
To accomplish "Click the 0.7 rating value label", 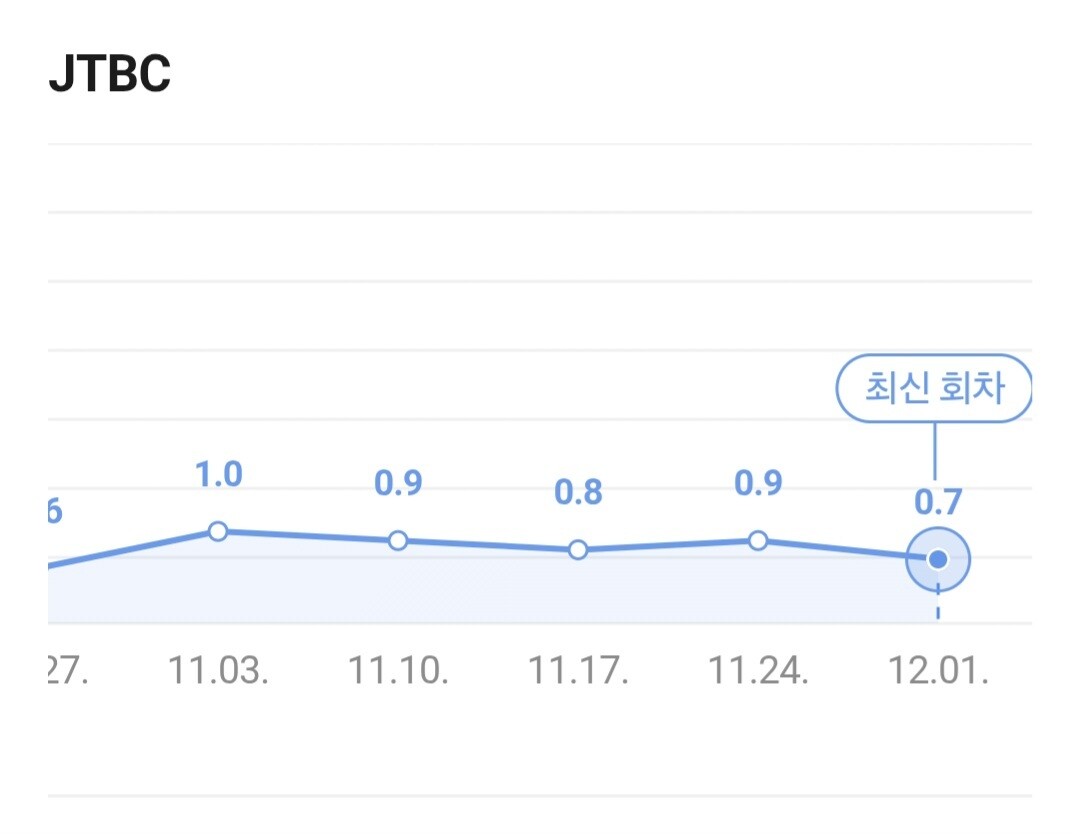I will click(x=938, y=502).
